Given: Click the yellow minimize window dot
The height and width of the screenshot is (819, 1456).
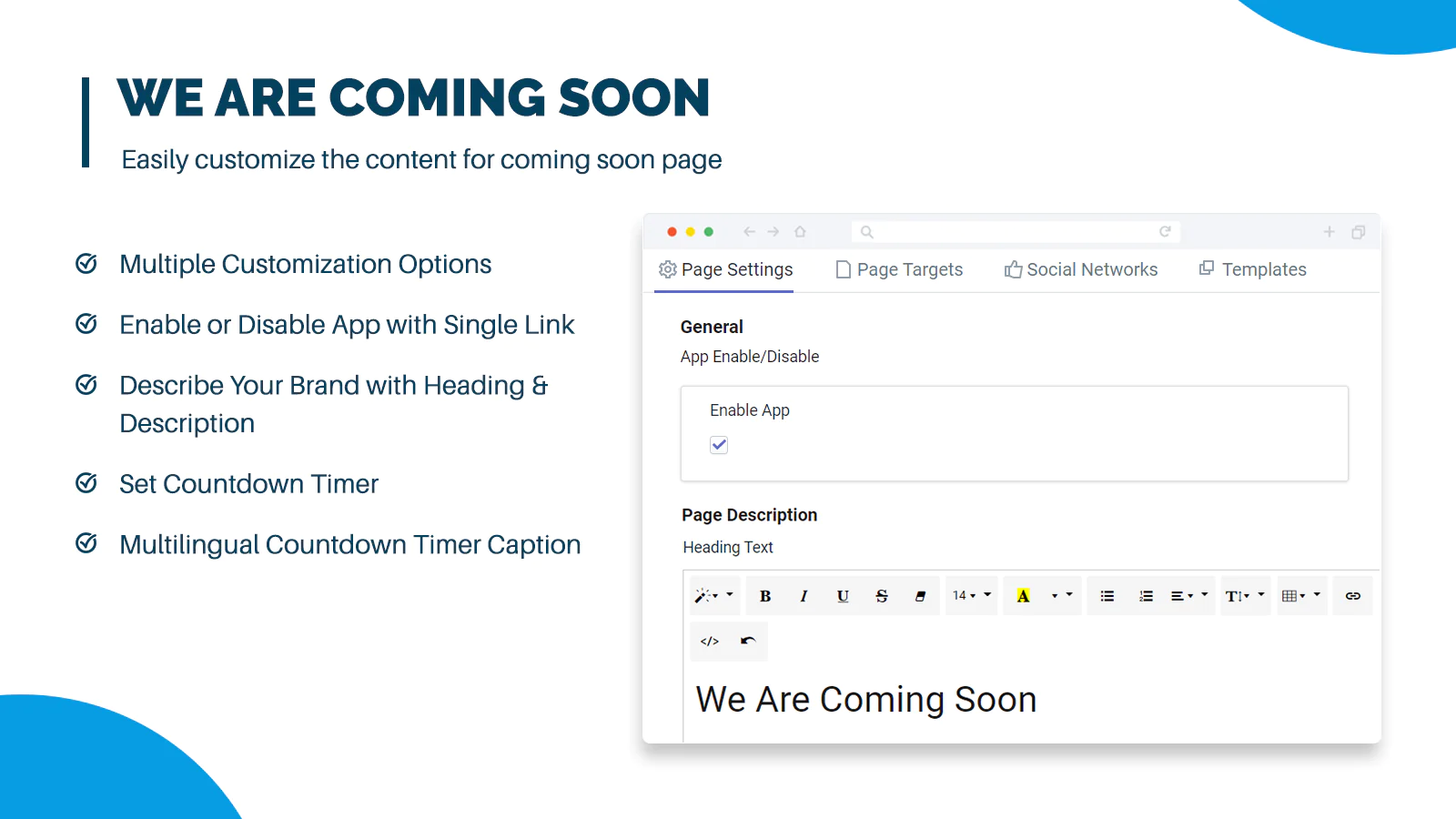Looking at the screenshot, I should point(691,232).
